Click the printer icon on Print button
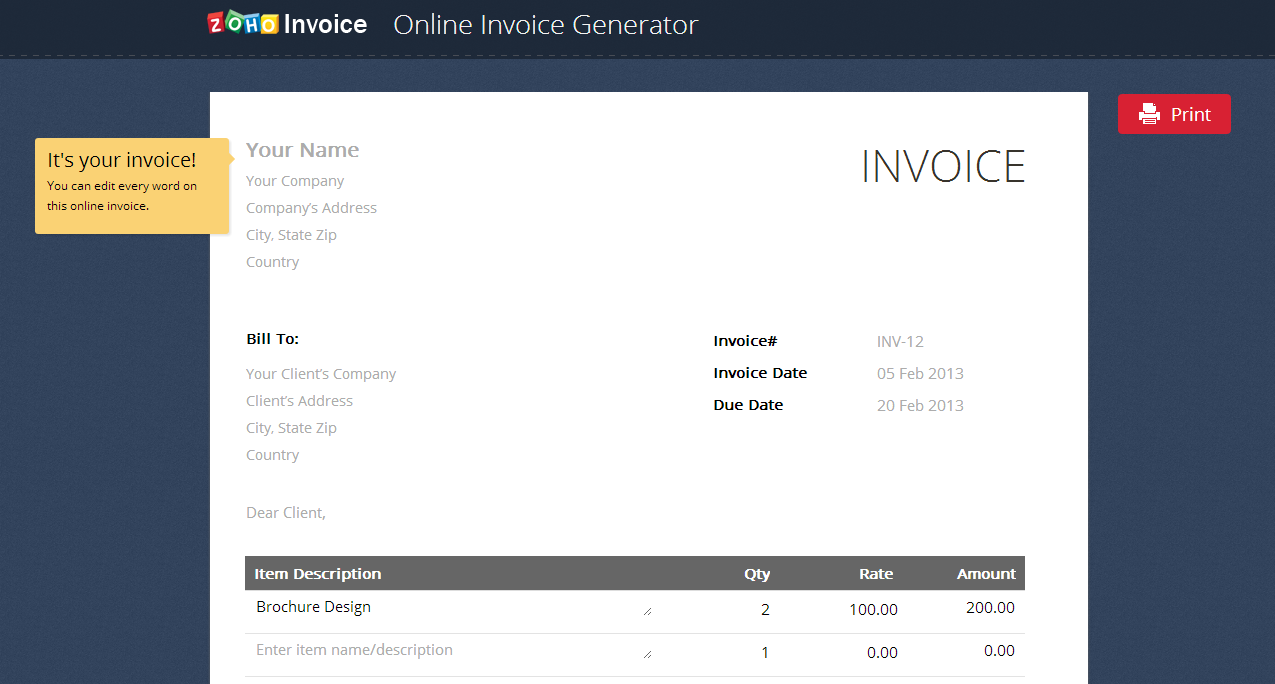Image resolution: width=1275 pixels, height=684 pixels. [1149, 114]
